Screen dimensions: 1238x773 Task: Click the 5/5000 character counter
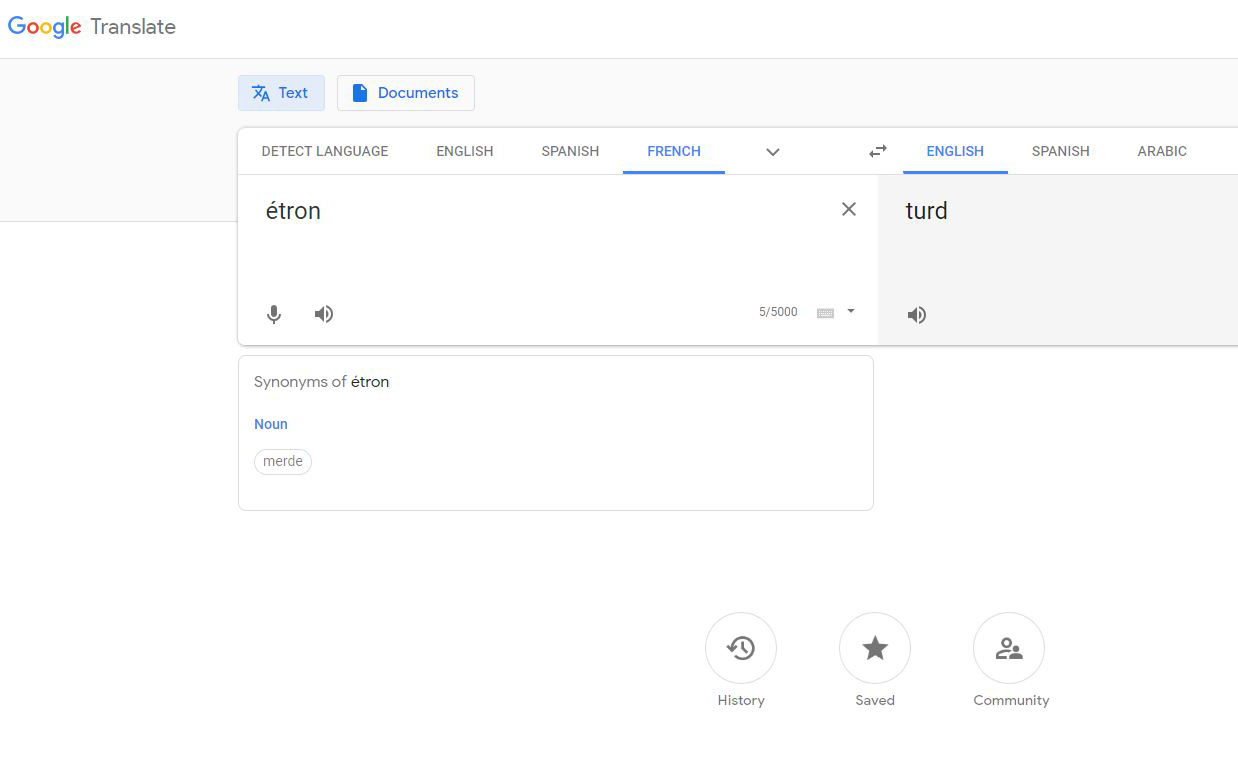click(778, 312)
